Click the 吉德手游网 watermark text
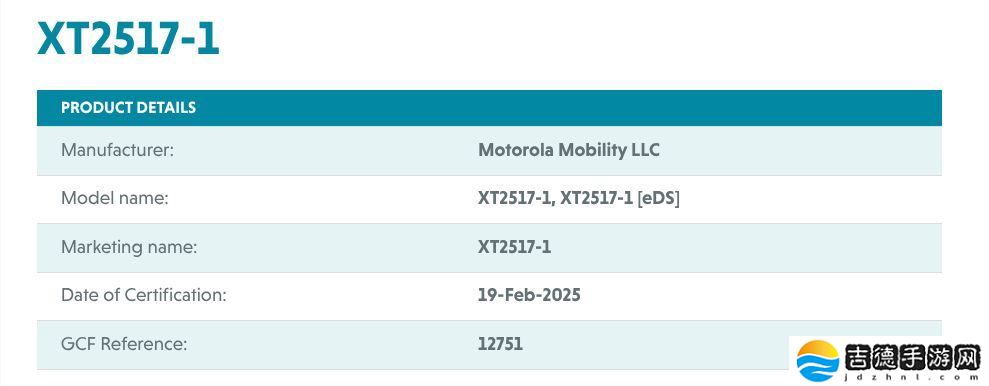 (x=913, y=356)
